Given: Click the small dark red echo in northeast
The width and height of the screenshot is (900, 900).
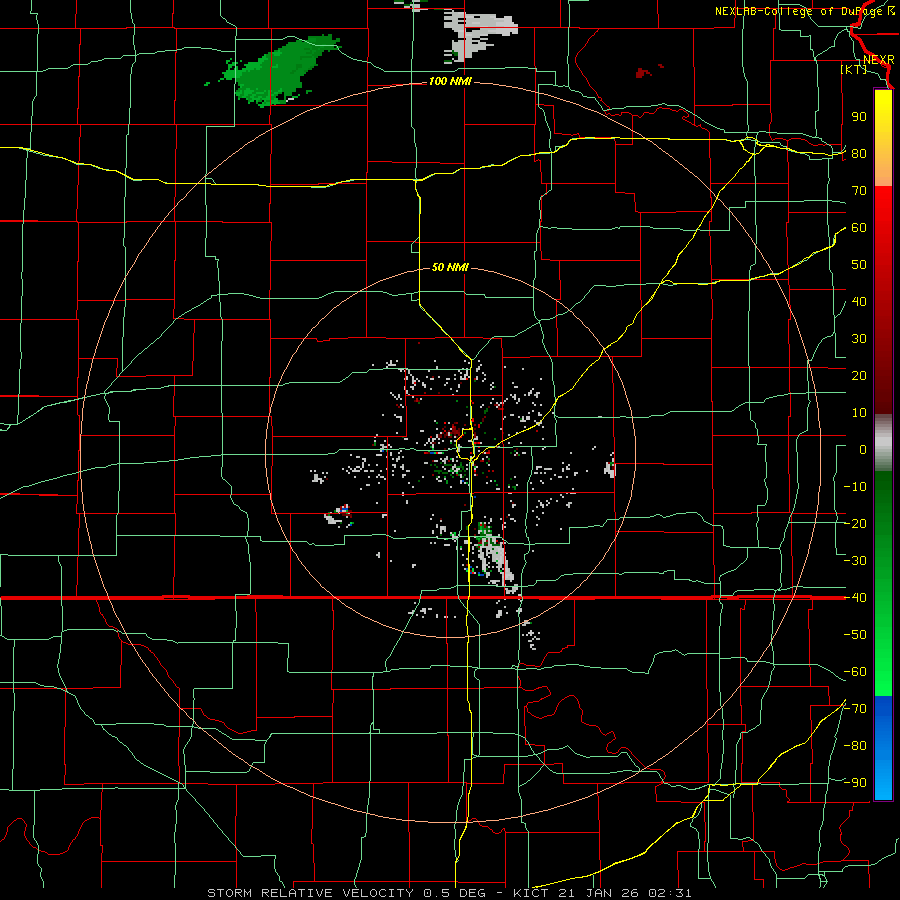Looking at the screenshot, I should [643, 72].
